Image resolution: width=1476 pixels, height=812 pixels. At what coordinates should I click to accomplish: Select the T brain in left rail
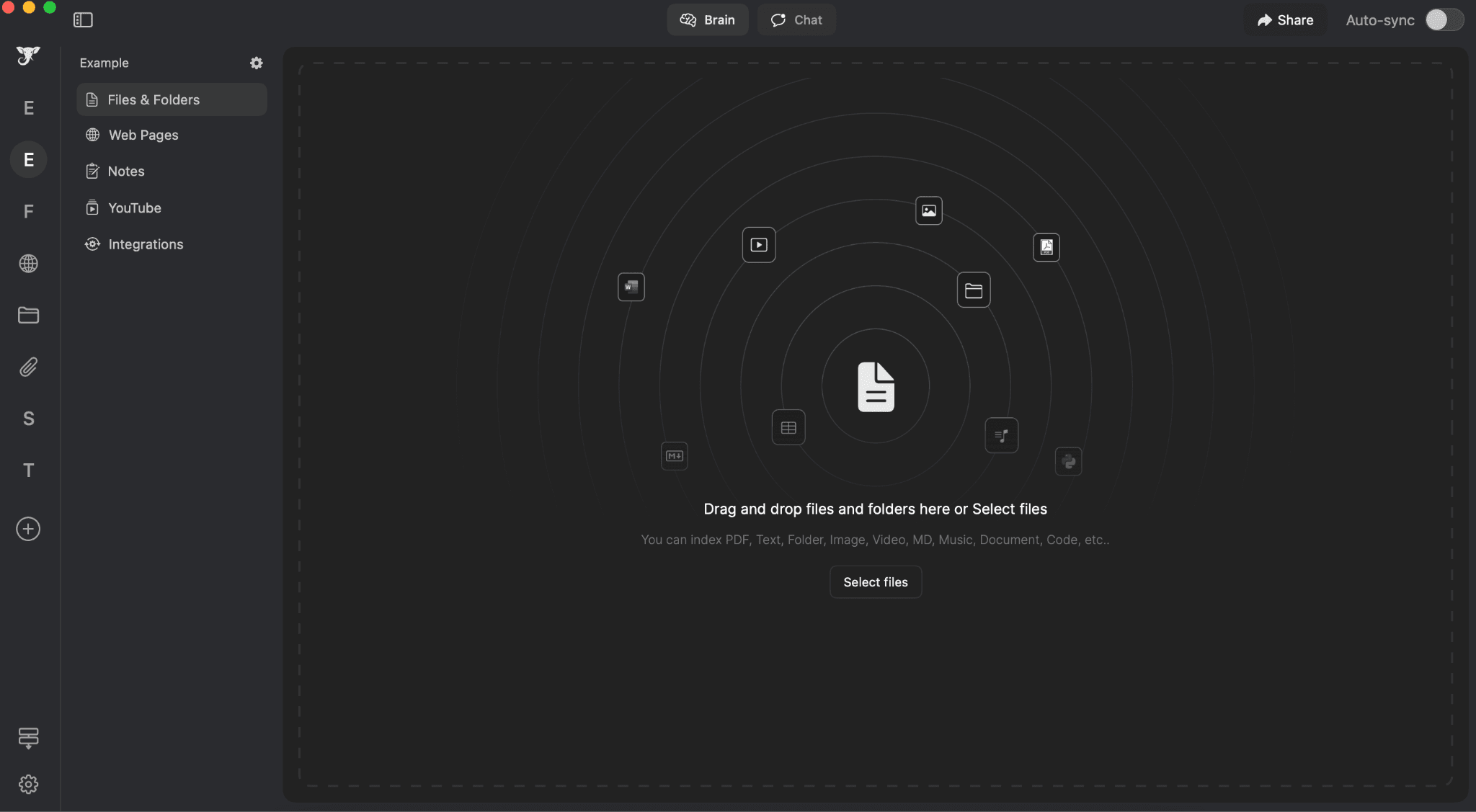[28, 470]
